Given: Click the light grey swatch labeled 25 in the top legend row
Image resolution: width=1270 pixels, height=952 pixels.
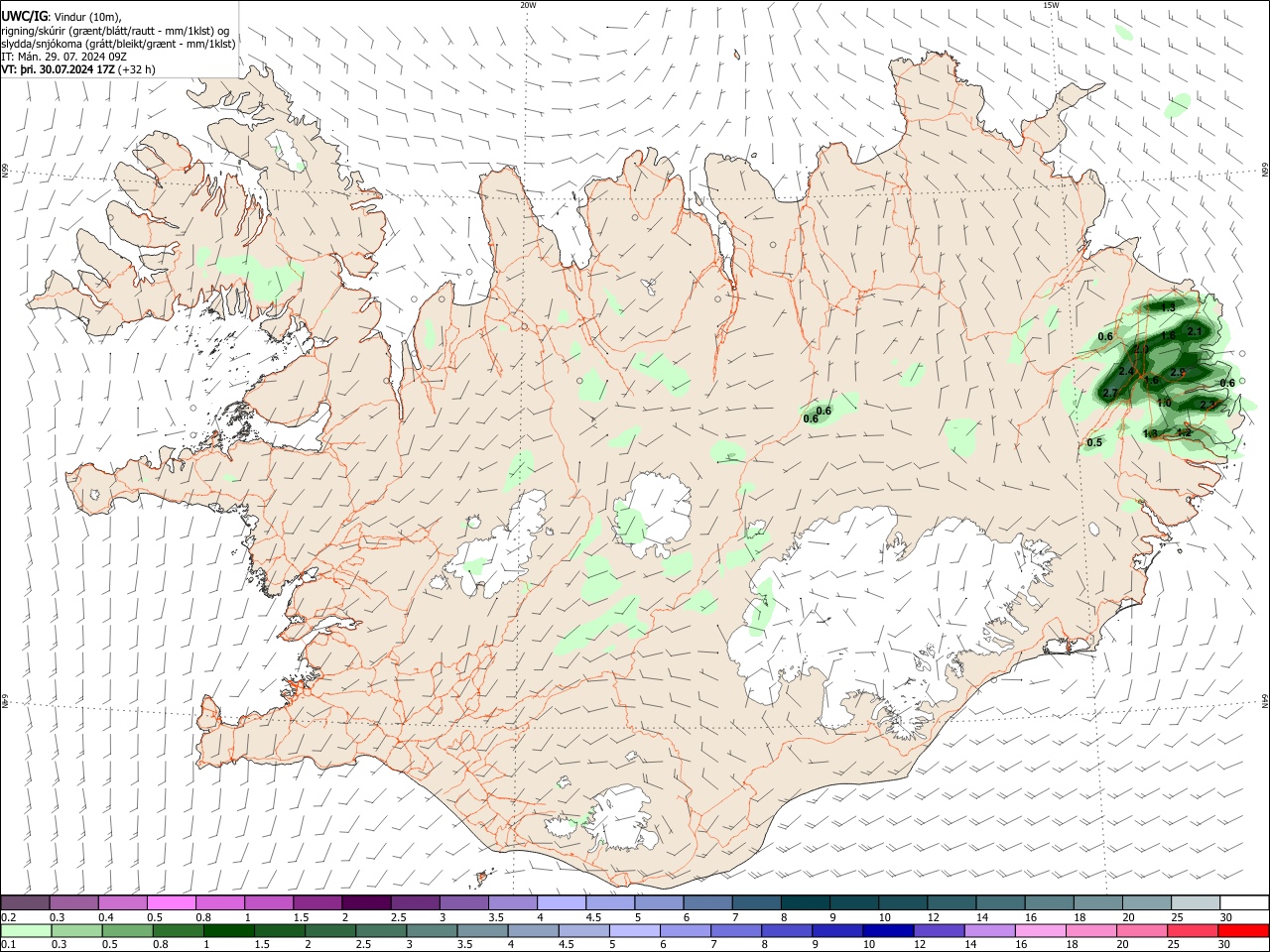Looking at the screenshot, I should coord(1195,903).
